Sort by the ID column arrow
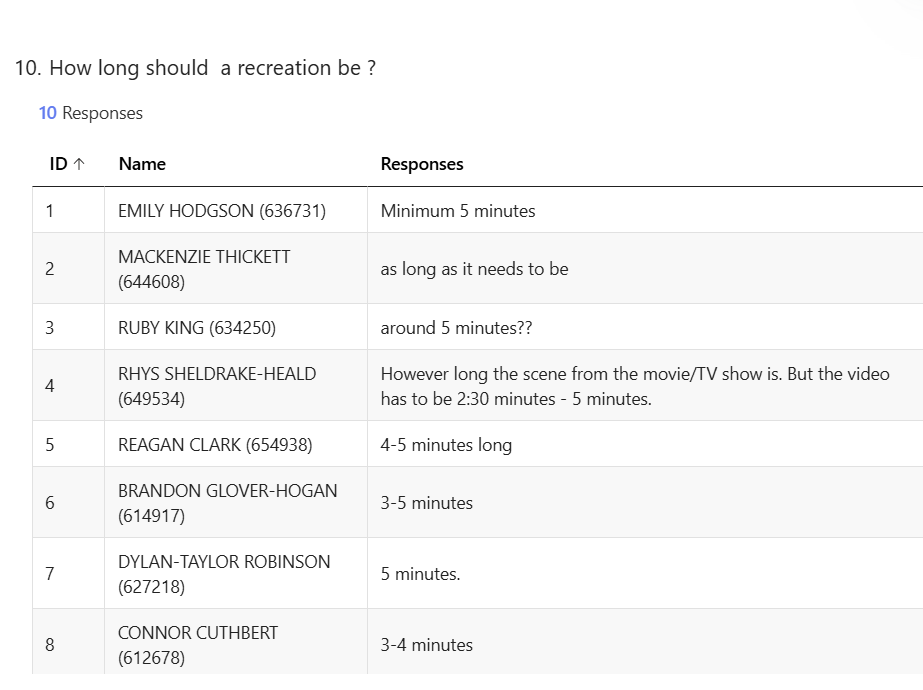The image size is (923, 690). [79, 164]
